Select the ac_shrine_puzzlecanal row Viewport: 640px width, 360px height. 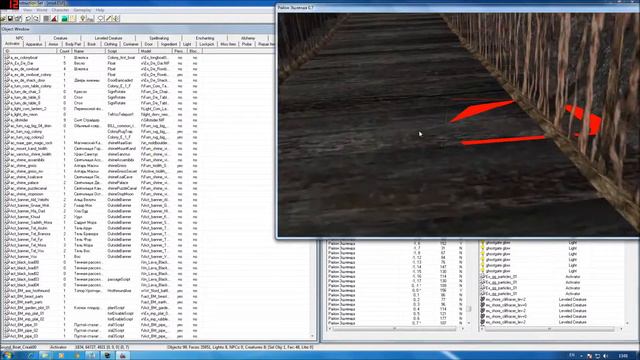click(102, 188)
